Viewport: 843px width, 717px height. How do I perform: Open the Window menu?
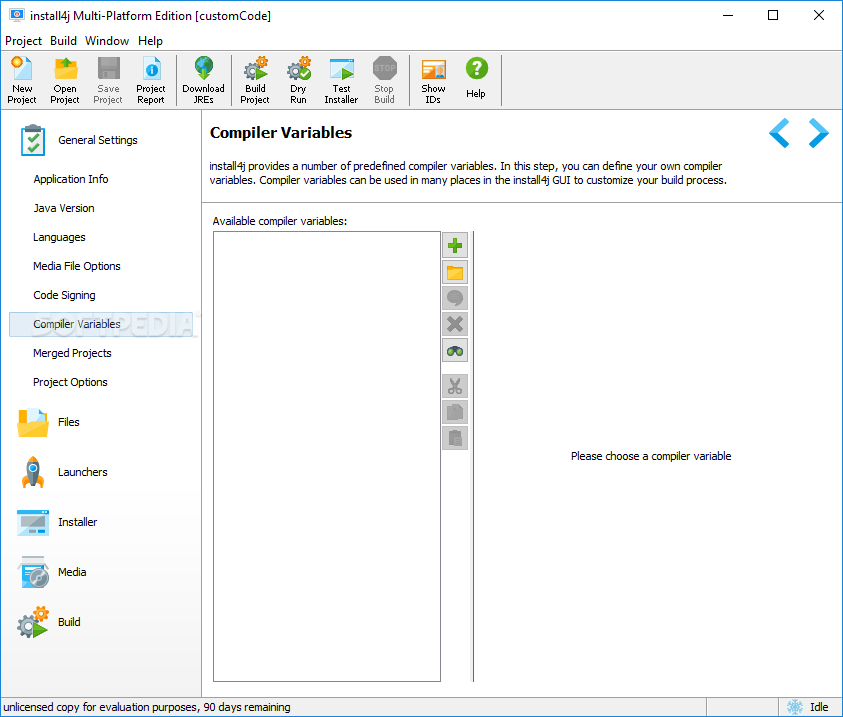(x=107, y=41)
